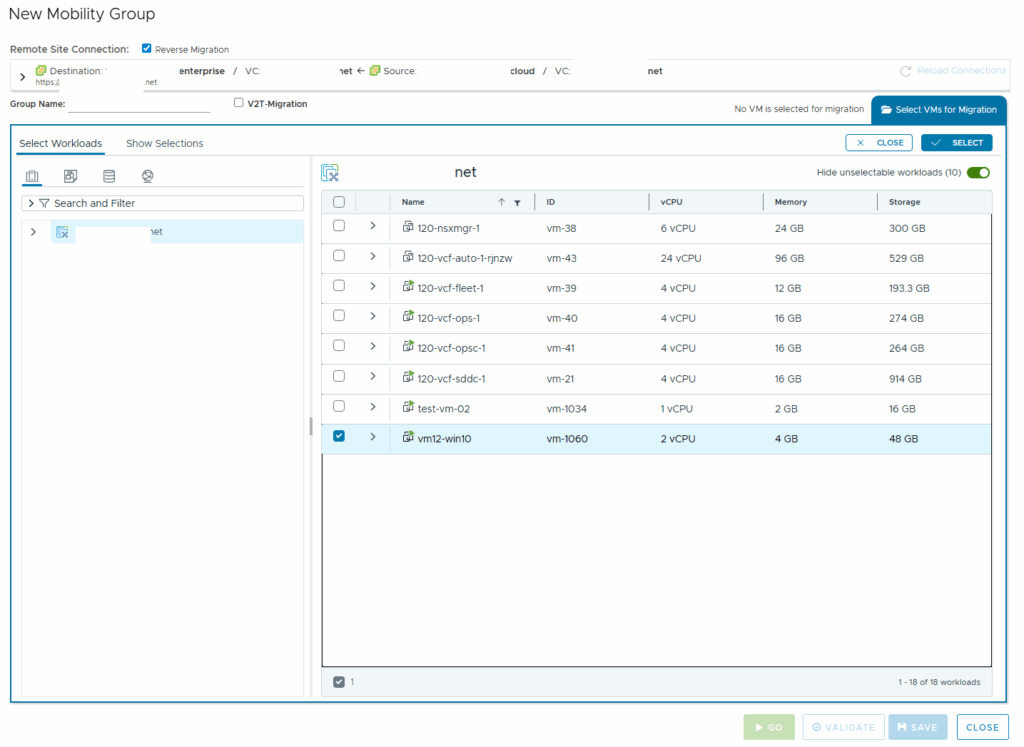Click the SAVE button at the bottom
The height and width of the screenshot is (747, 1024).
tap(917, 727)
